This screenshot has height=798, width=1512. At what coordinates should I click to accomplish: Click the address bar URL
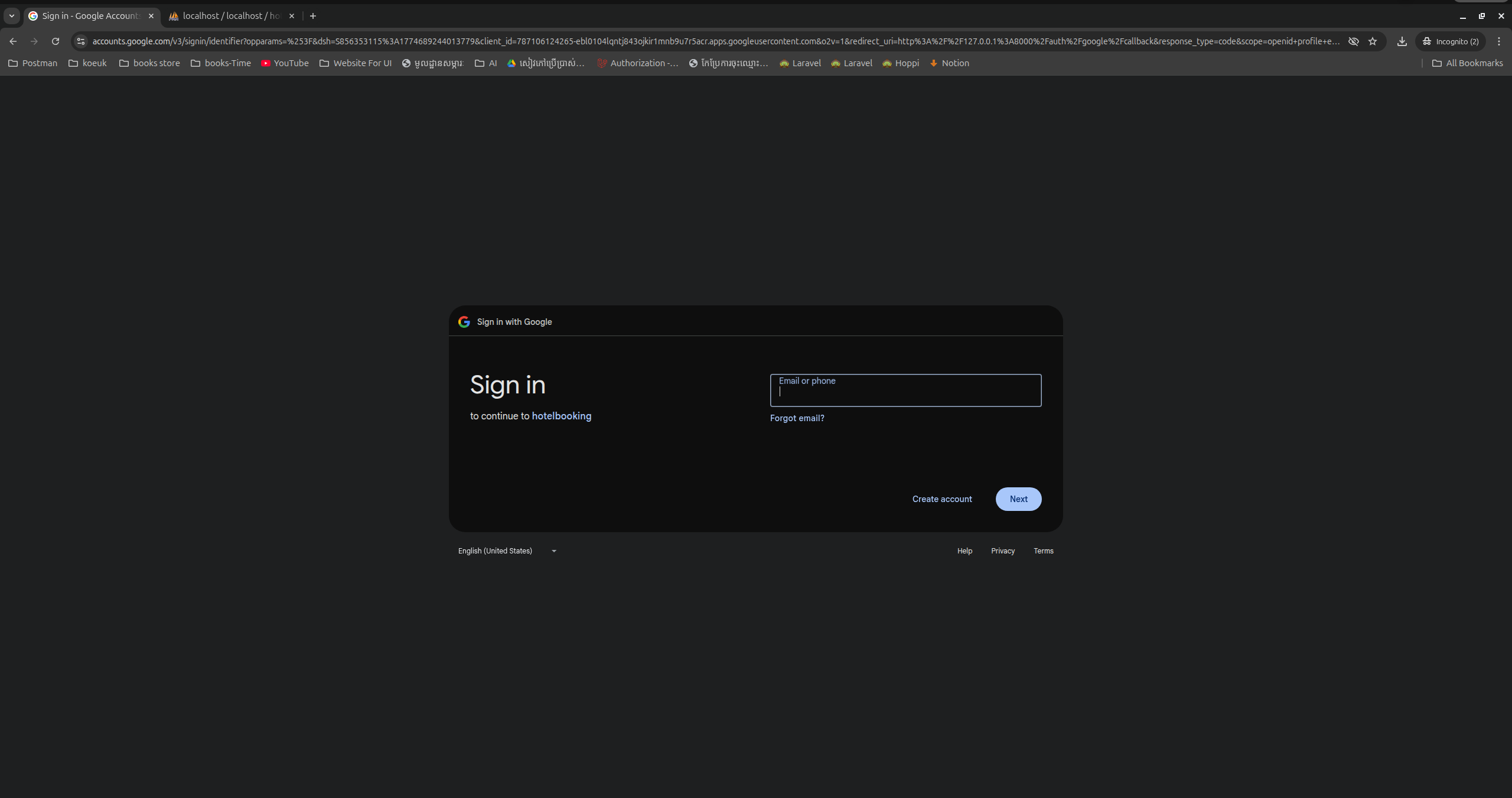pos(716,41)
